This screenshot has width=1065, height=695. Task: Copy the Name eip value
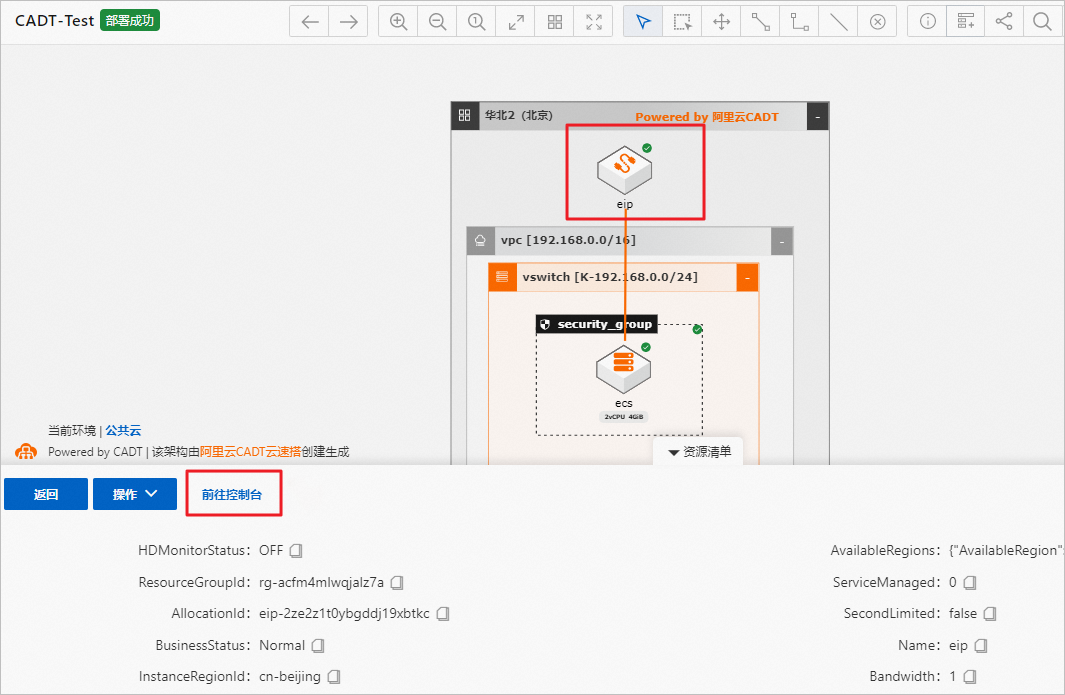click(x=980, y=645)
